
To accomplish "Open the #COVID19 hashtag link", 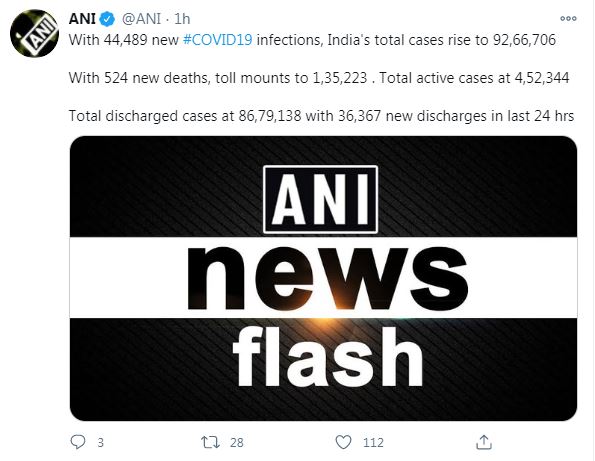I will tap(217, 40).
